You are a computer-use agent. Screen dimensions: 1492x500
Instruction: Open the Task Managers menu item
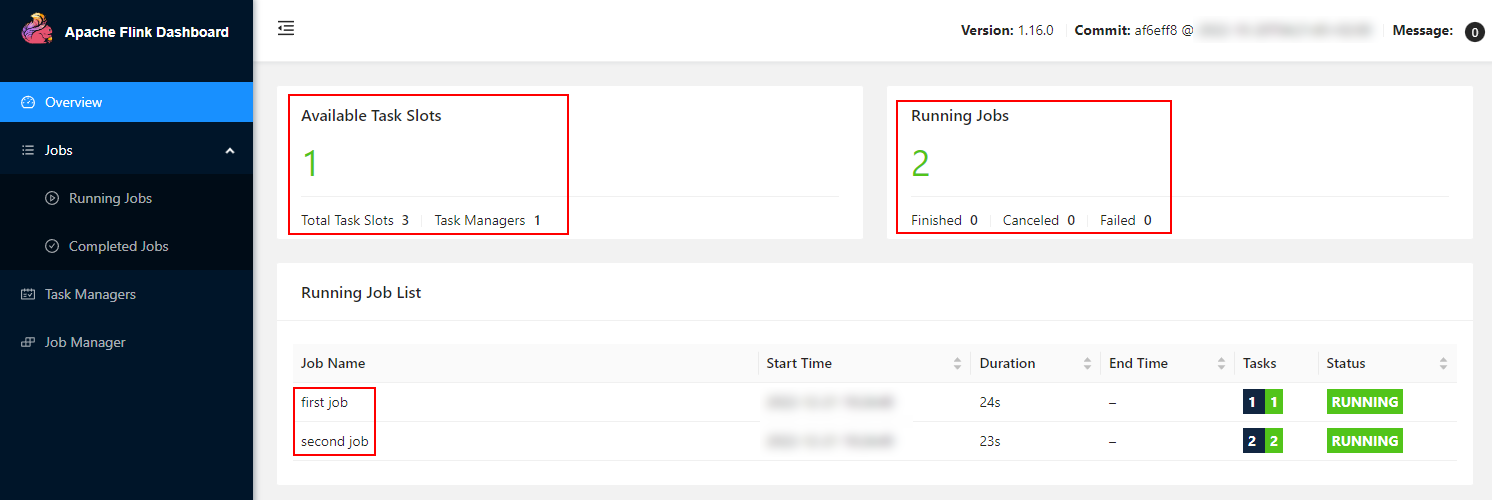tap(126, 294)
